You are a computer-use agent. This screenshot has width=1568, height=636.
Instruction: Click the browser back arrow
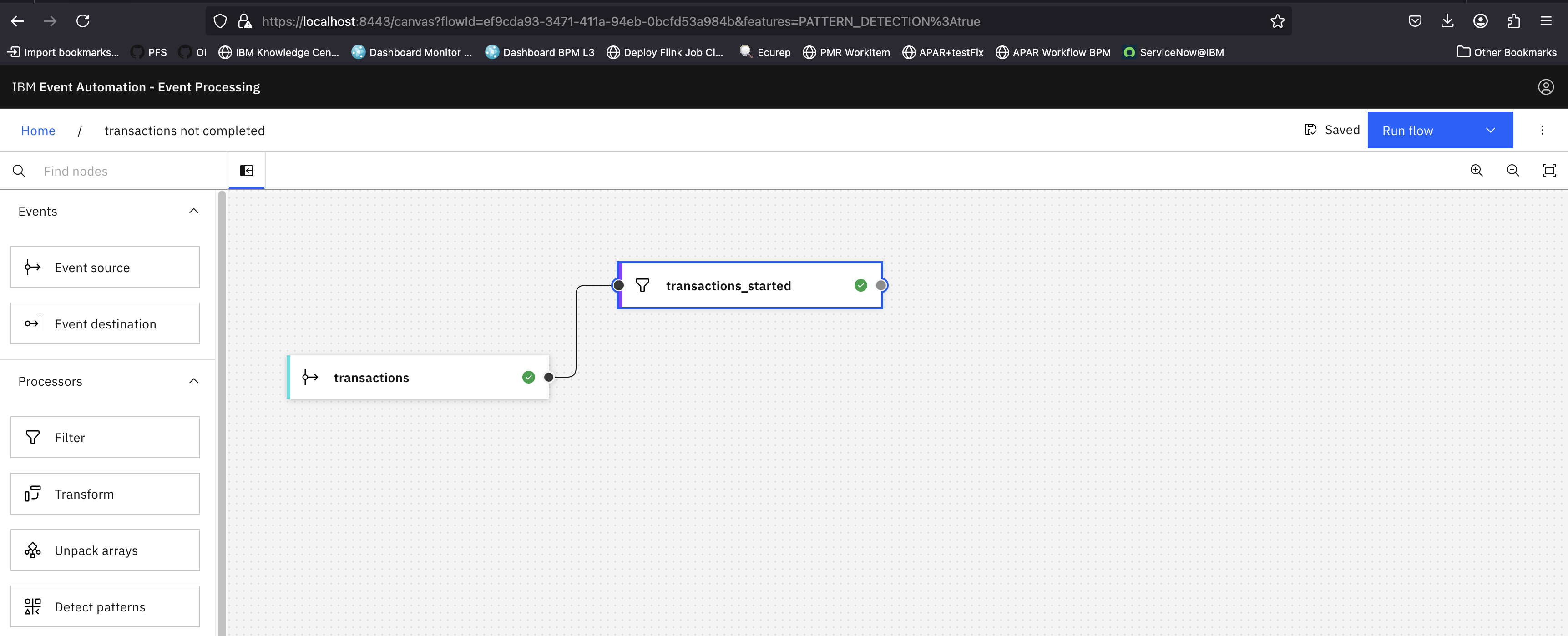18,21
